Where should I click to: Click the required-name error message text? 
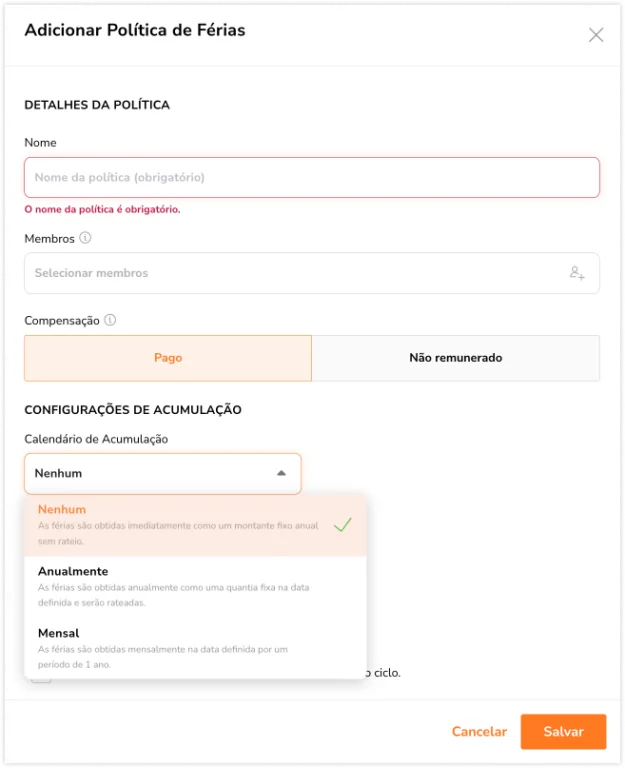[x=102, y=210]
